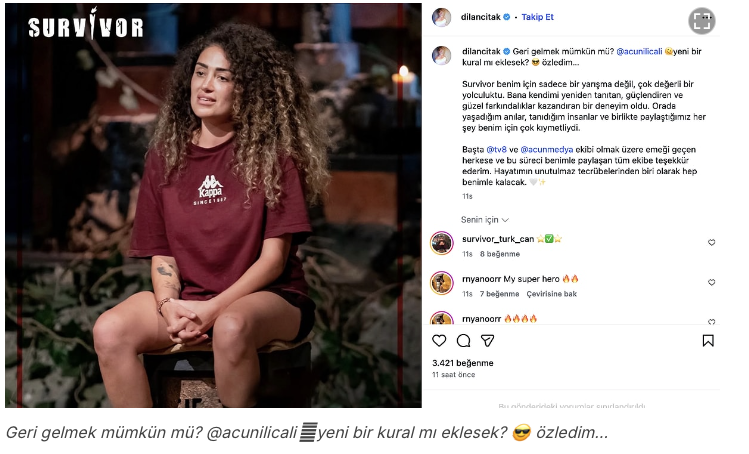The width and height of the screenshot is (749, 454).
Task: Save post with bookmark icon
Action: [x=708, y=341]
